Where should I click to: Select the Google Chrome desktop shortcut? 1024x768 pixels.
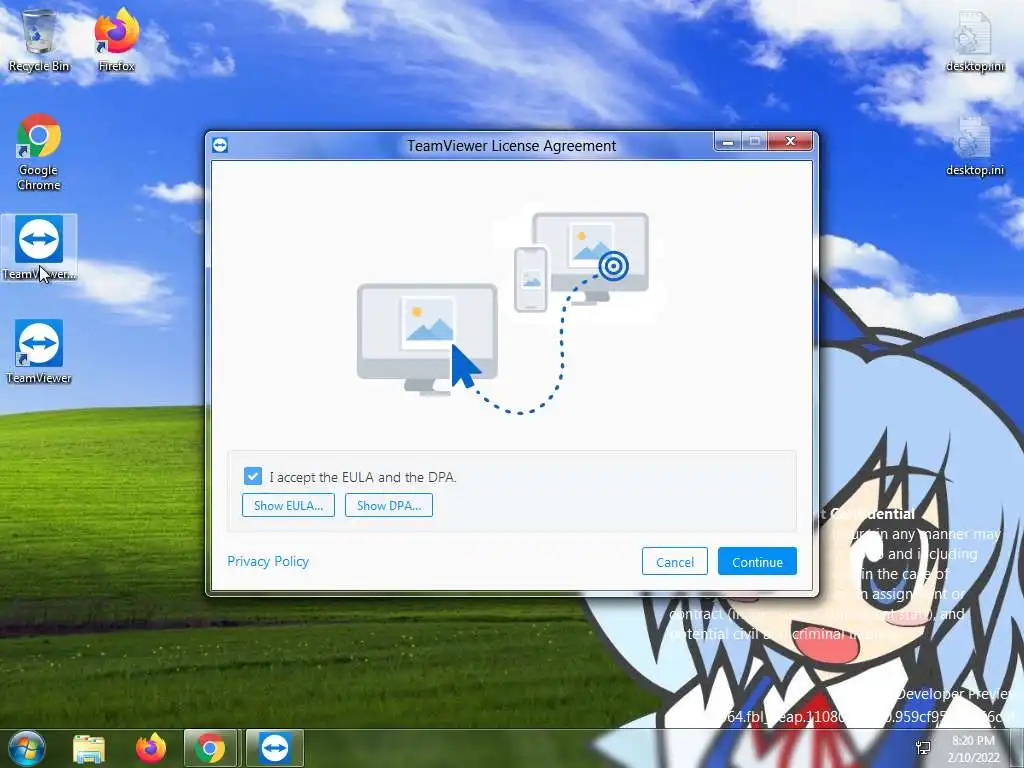click(39, 152)
